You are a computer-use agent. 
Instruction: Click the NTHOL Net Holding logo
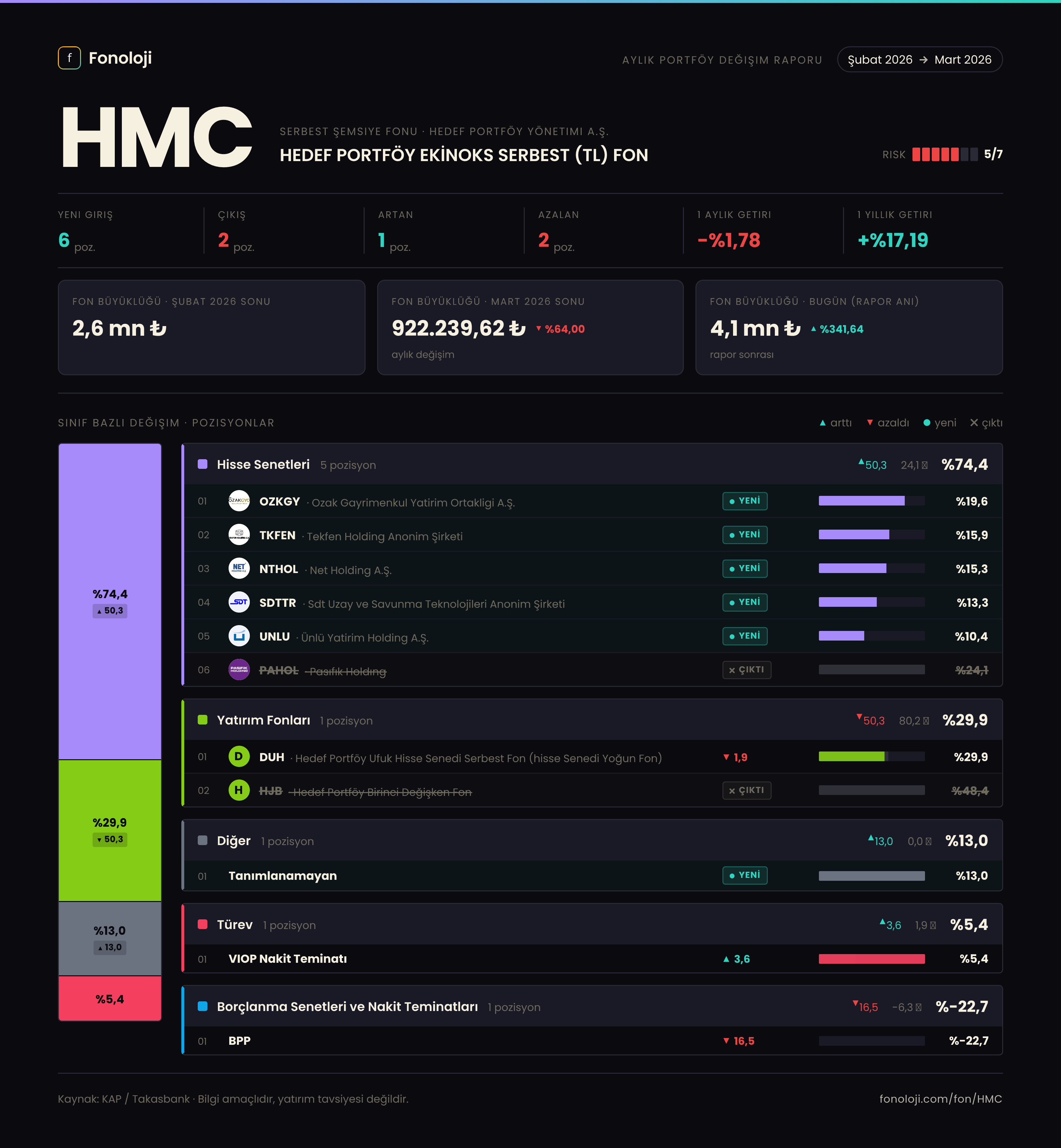coord(239,569)
